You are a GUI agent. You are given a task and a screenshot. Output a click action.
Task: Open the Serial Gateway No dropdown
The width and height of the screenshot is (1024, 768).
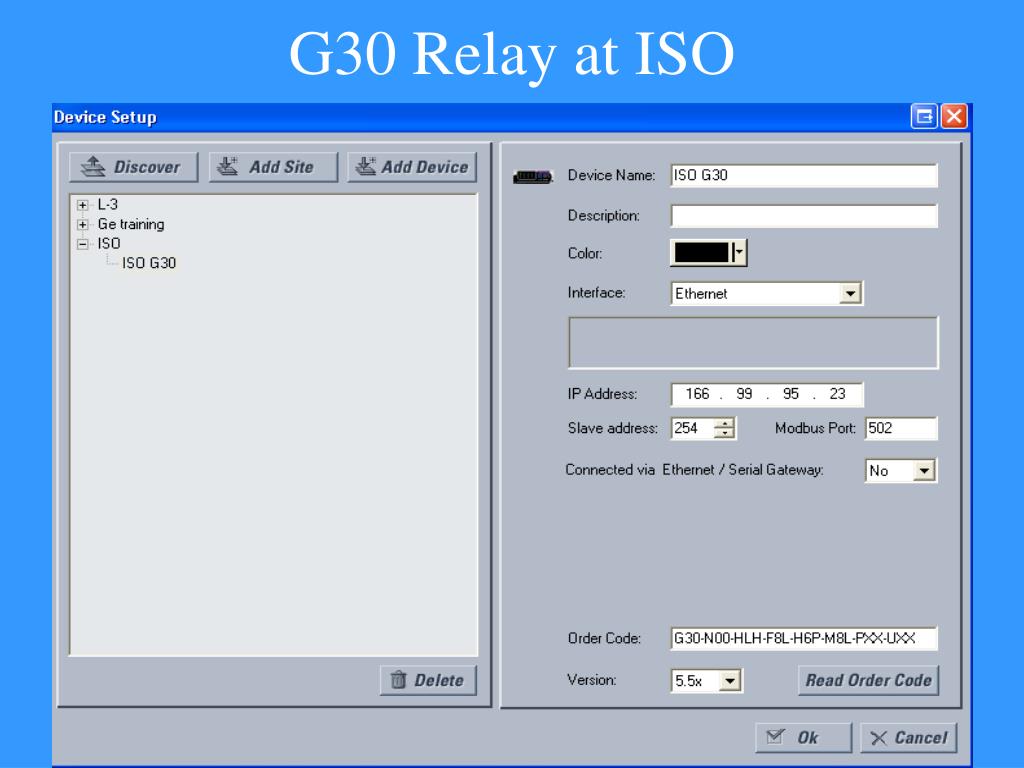pyautogui.click(x=924, y=471)
